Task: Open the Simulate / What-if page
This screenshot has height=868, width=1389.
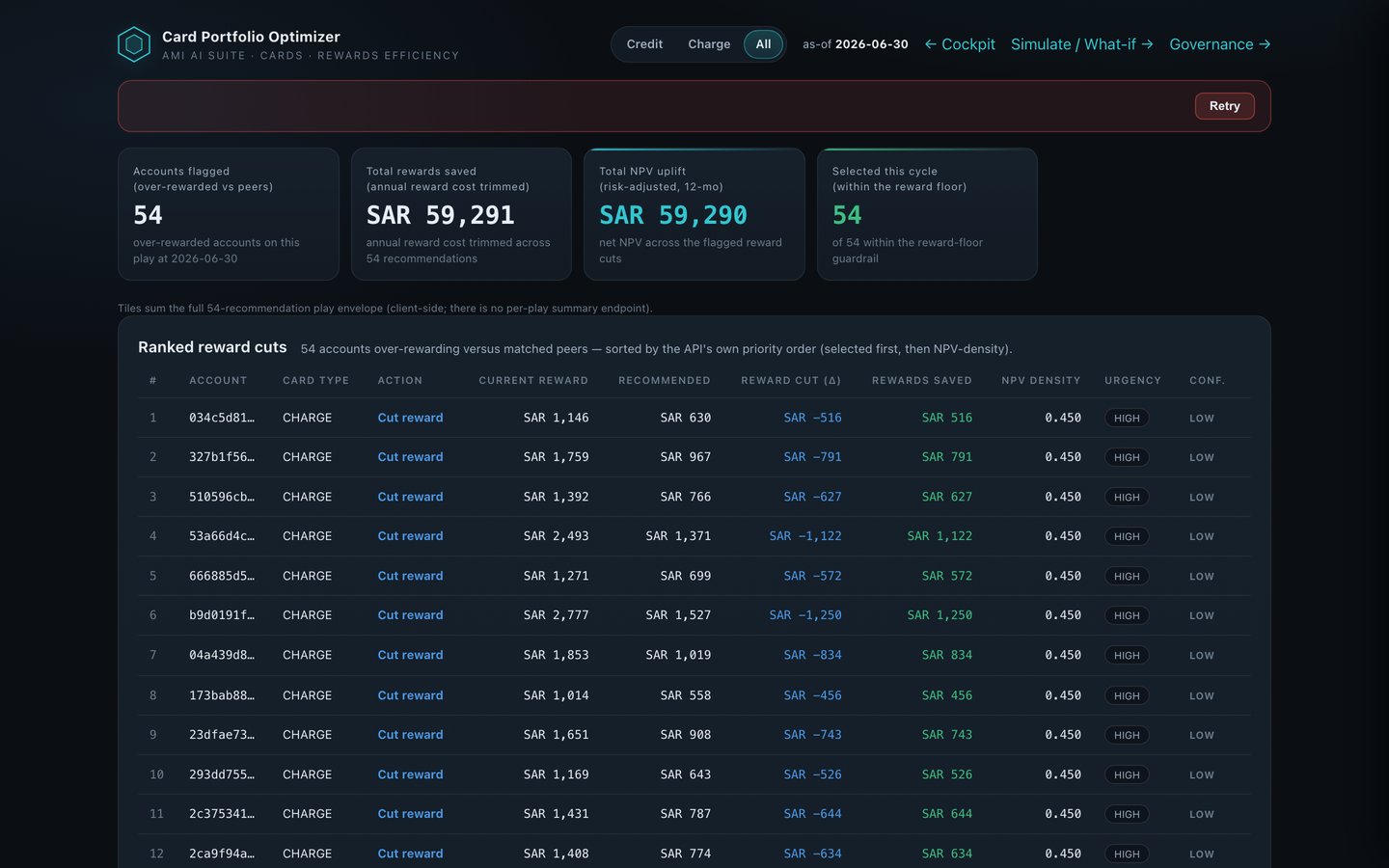Action: pyautogui.click(x=1081, y=44)
